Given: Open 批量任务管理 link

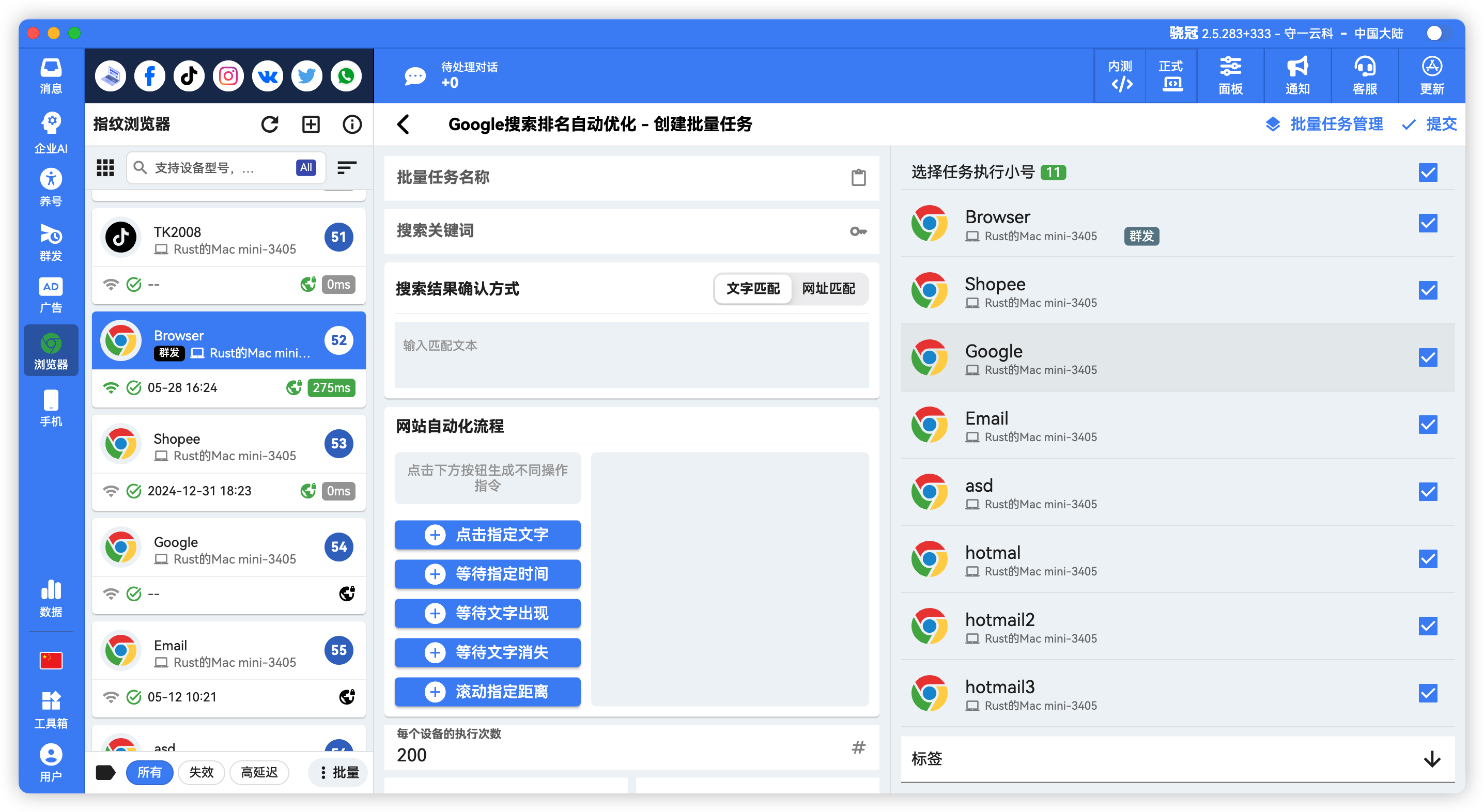Looking at the screenshot, I should click(x=1324, y=124).
